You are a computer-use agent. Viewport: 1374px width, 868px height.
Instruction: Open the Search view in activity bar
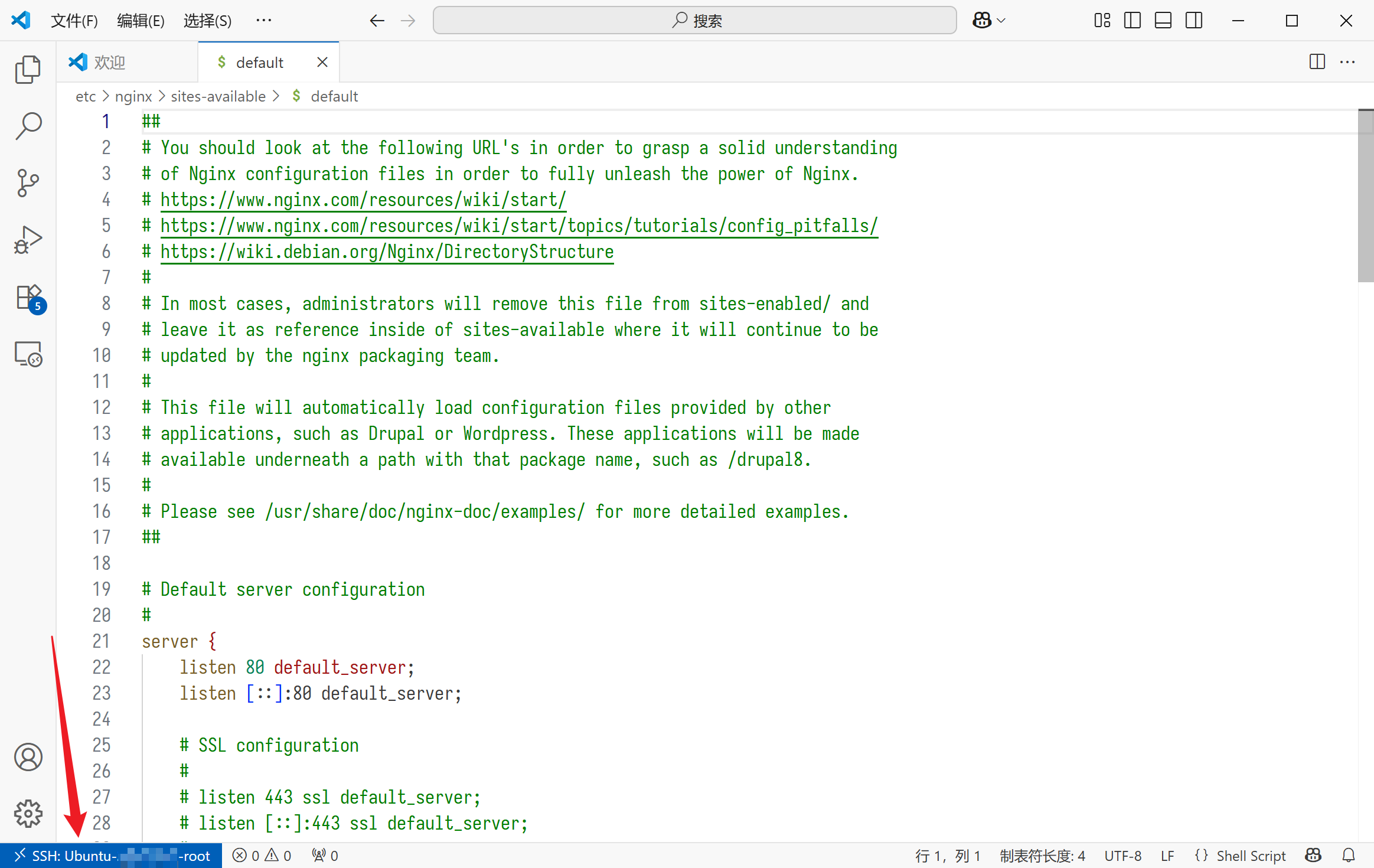[28, 126]
